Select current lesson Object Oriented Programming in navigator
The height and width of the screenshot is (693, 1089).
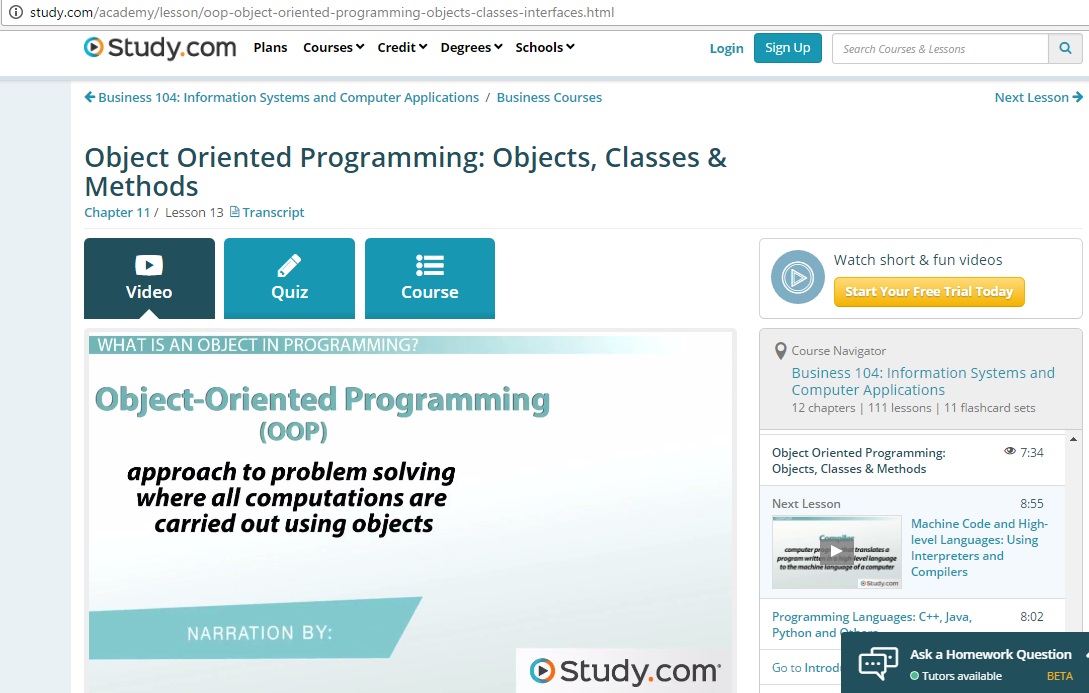click(x=858, y=460)
